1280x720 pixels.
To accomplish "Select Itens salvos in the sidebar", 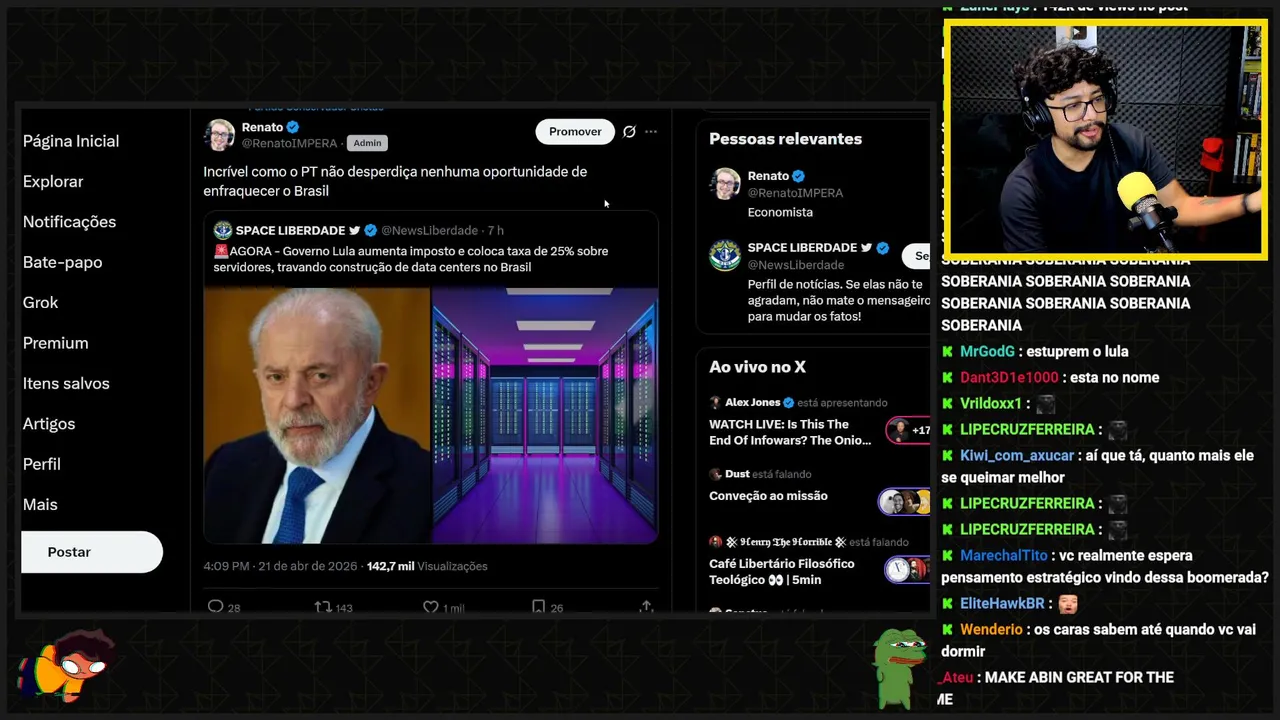I will [x=66, y=383].
